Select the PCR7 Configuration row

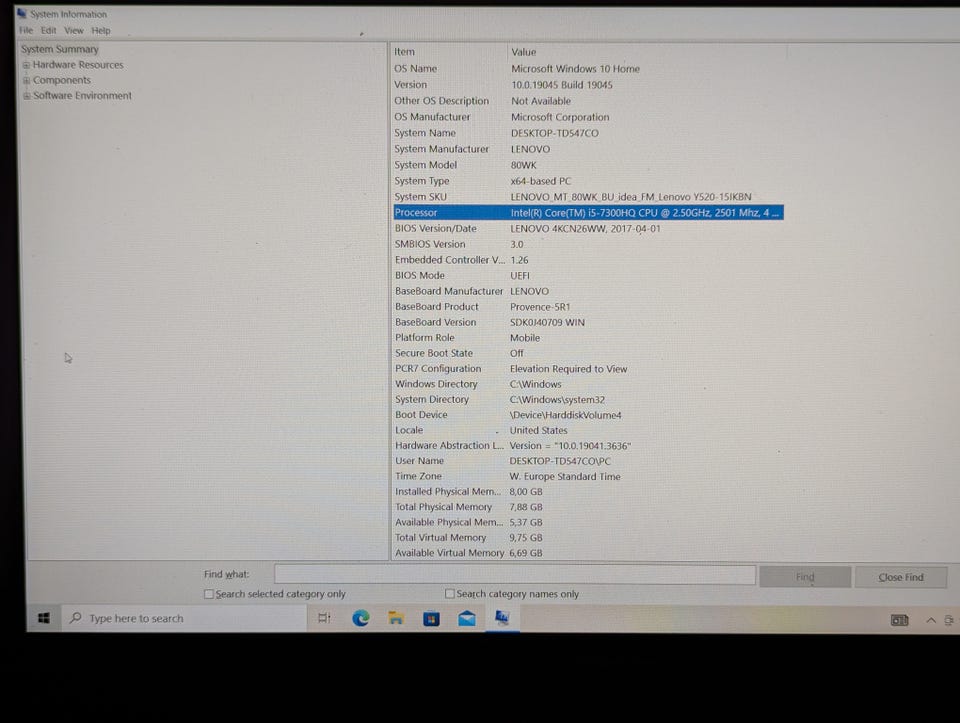(588, 369)
